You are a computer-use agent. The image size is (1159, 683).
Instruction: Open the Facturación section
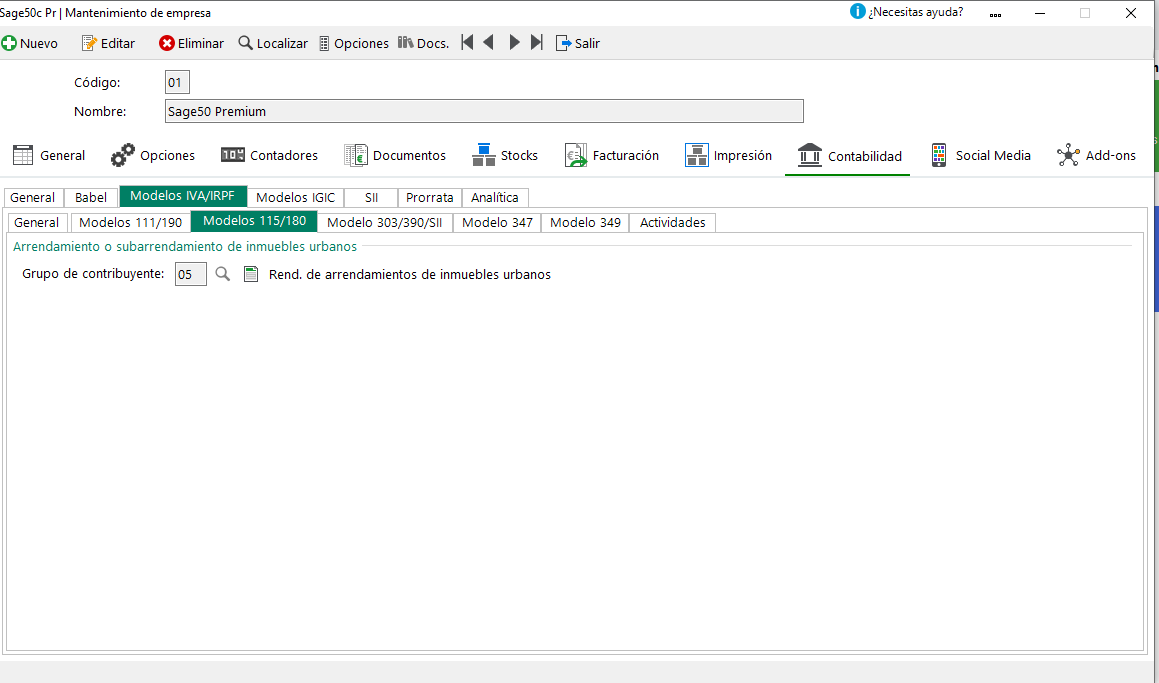coord(612,155)
